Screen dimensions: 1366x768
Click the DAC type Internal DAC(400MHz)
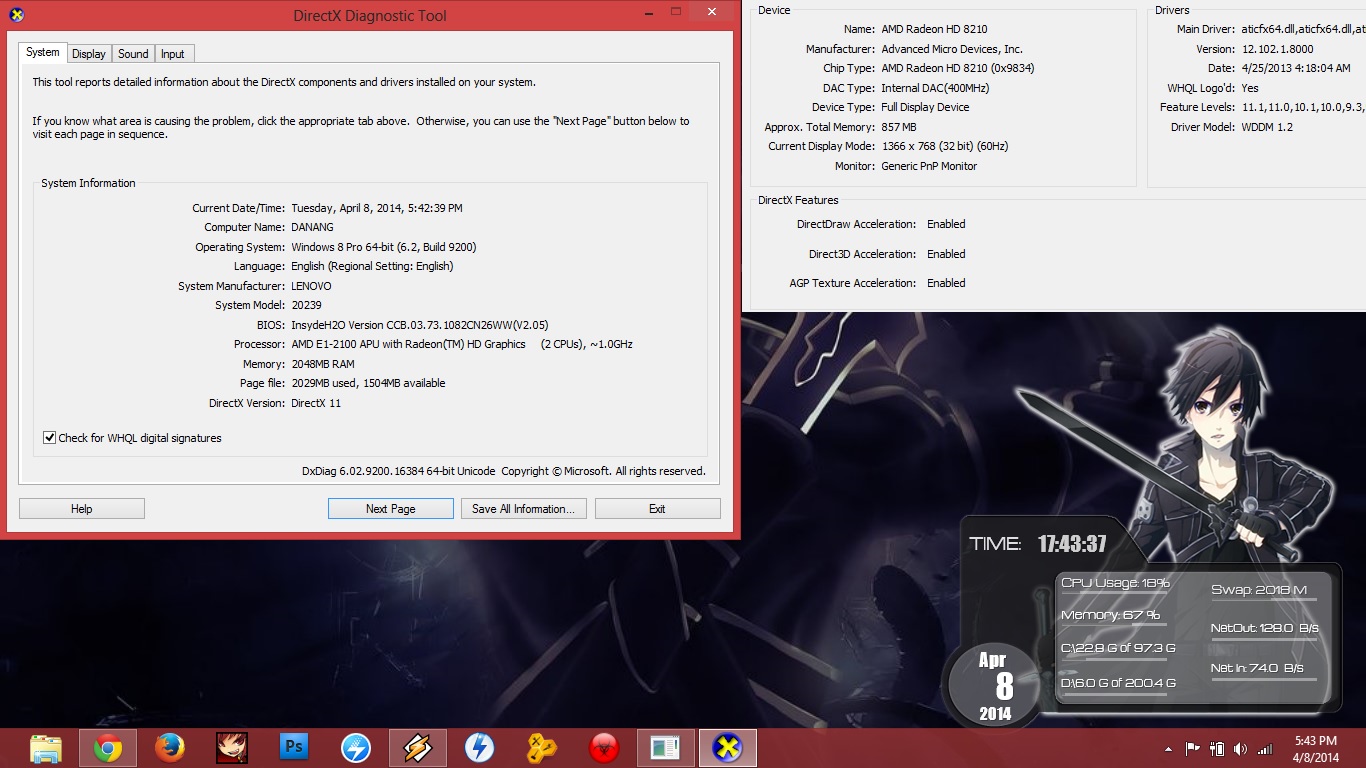point(937,88)
